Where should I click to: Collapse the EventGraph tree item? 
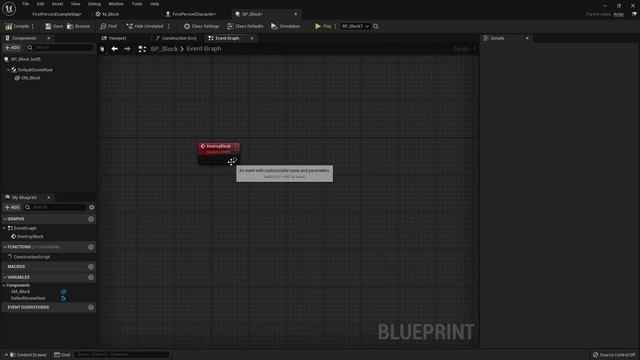4,228
